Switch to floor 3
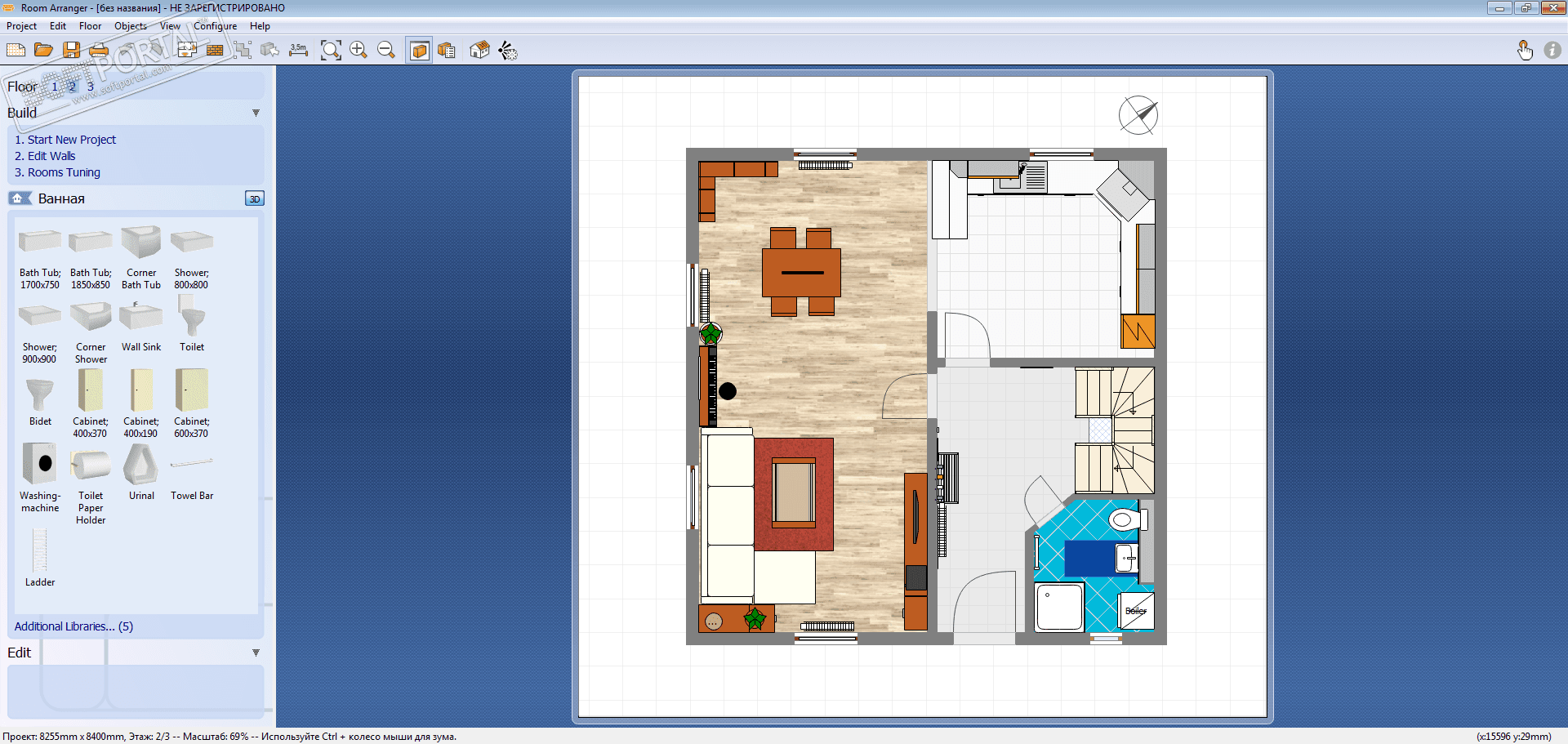The image size is (1568, 744). click(x=90, y=87)
